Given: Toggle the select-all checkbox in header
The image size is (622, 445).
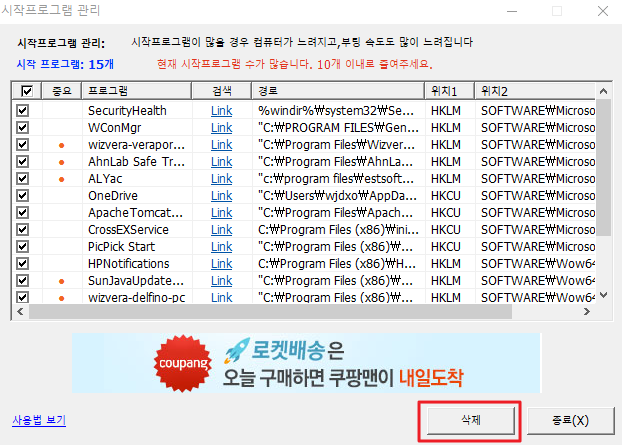Looking at the screenshot, I should pyautogui.click(x=27, y=91).
